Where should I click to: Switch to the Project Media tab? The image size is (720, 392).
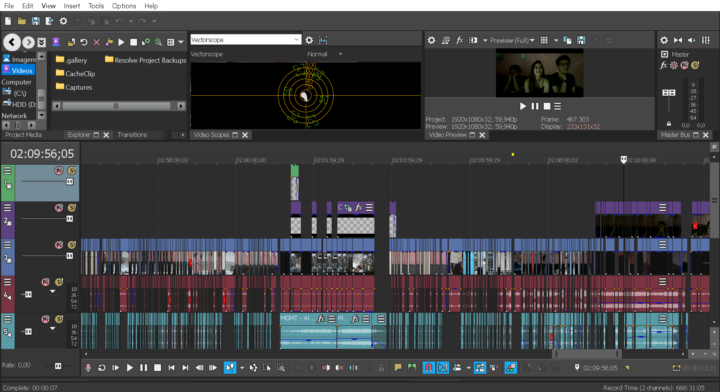23,135
